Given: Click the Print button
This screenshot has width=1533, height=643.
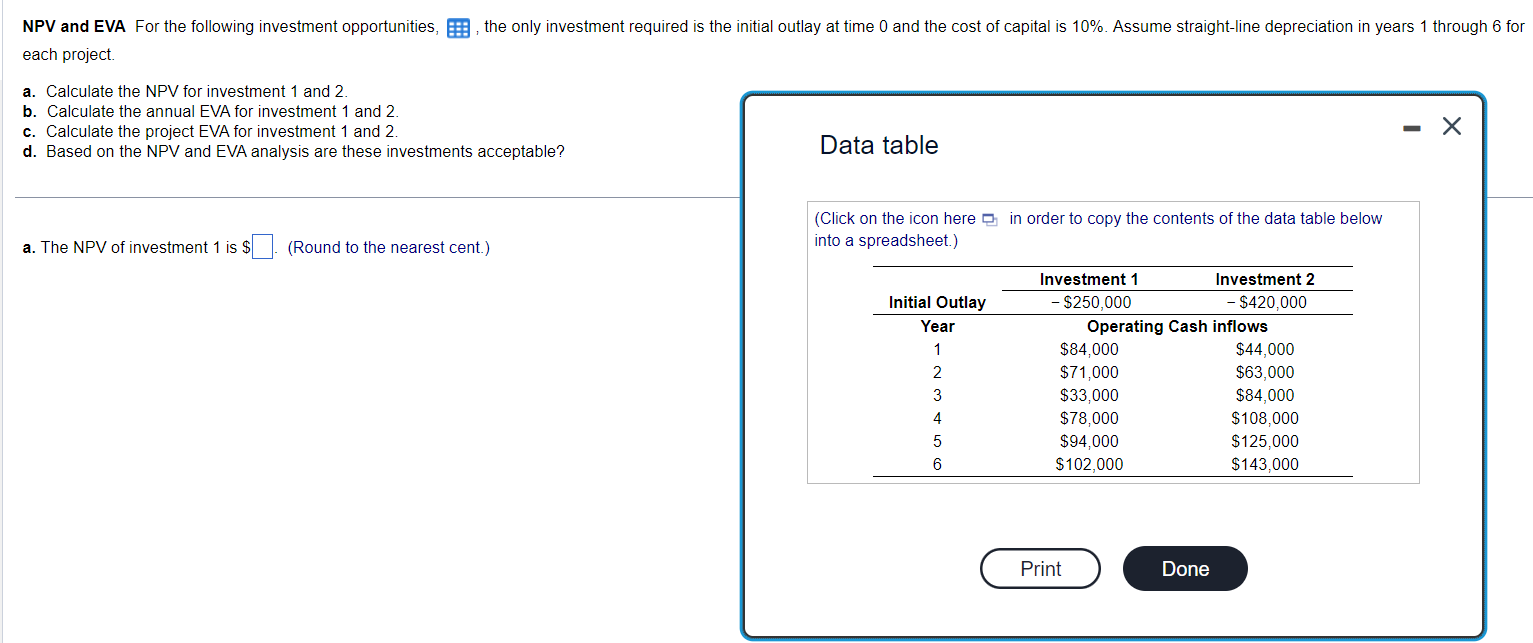Looking at the screenshot, I should (x=1039, y=568).
